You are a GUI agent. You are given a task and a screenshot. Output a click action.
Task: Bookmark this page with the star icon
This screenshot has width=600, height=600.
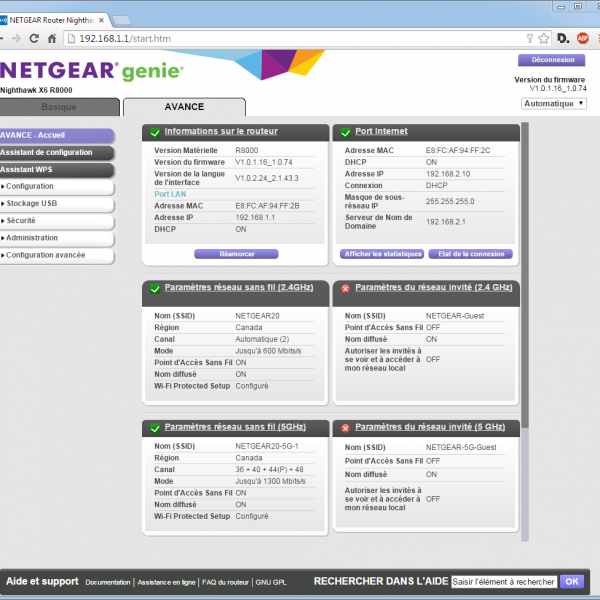pyautogui.click(x=543, y=39)
